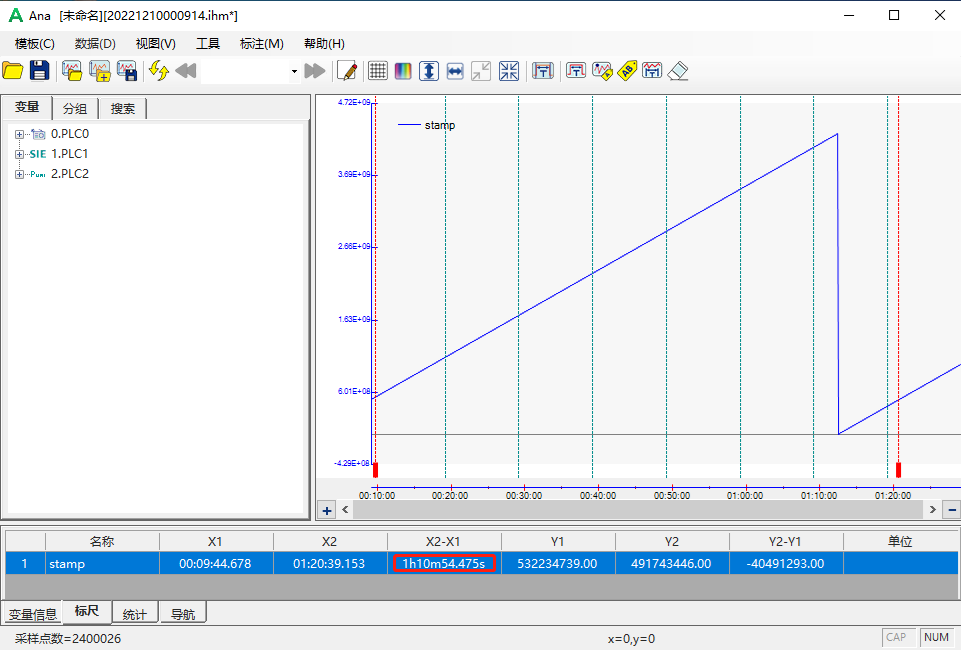Open the 标注(M) menu
Image resolution: width=961 pixels, height=650 pixels.
coord(262,43)
